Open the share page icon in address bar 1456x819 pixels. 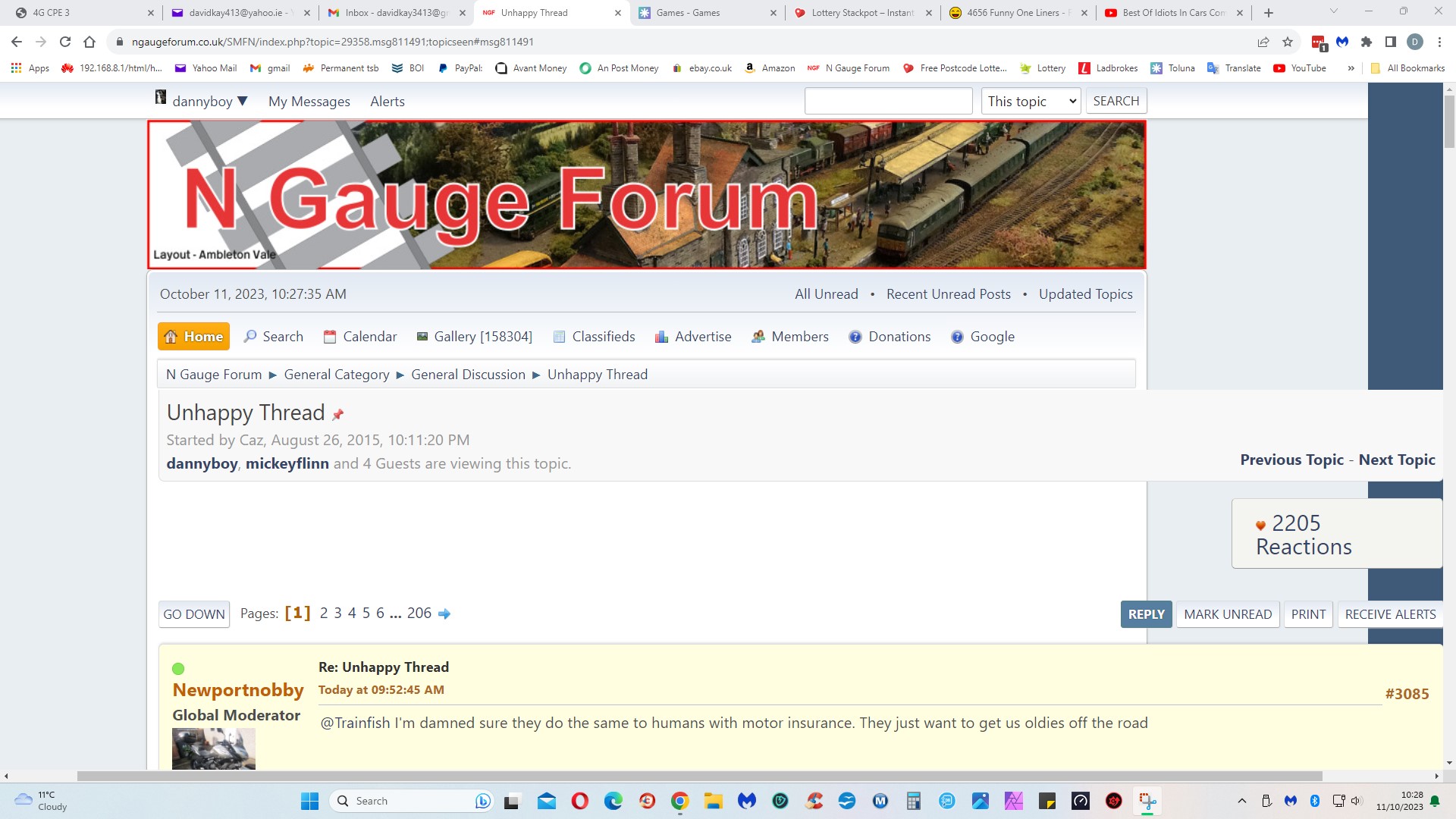click(1263, 42)
